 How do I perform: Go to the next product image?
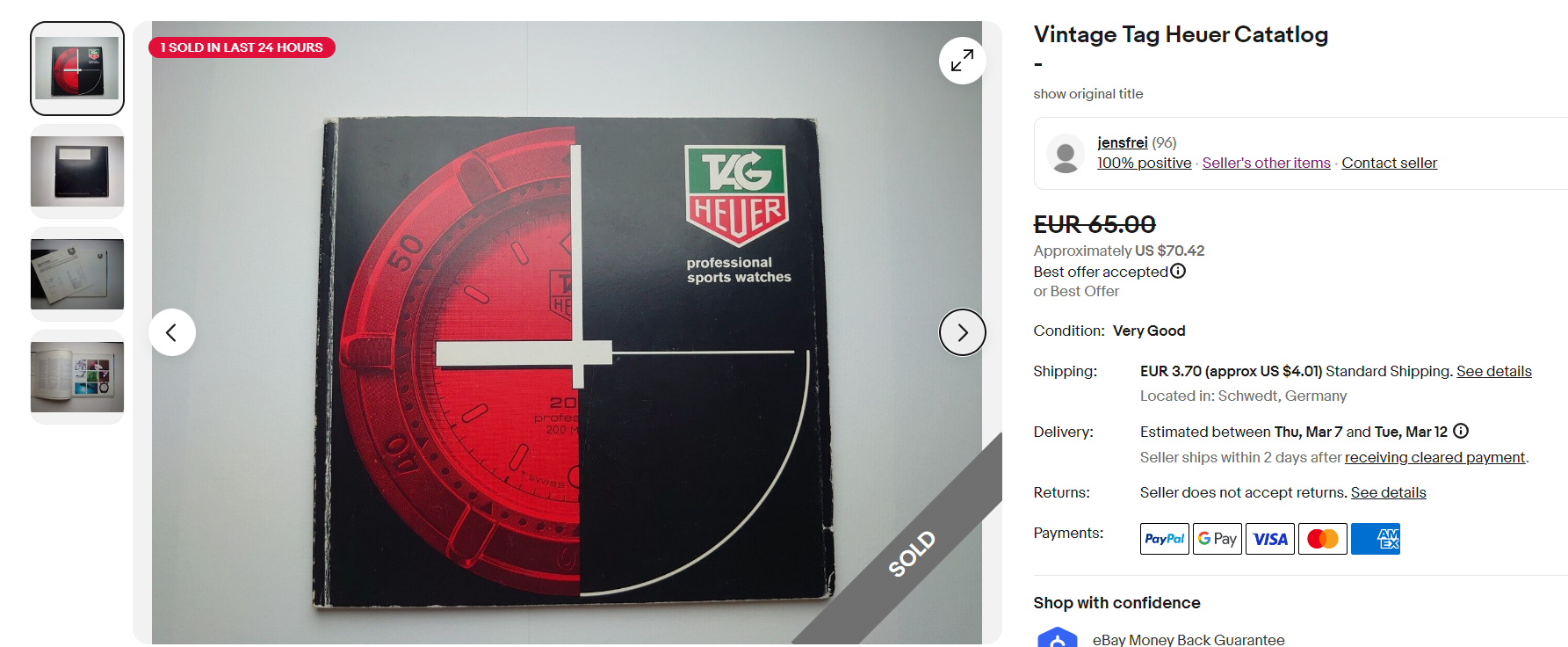(962, 332)
